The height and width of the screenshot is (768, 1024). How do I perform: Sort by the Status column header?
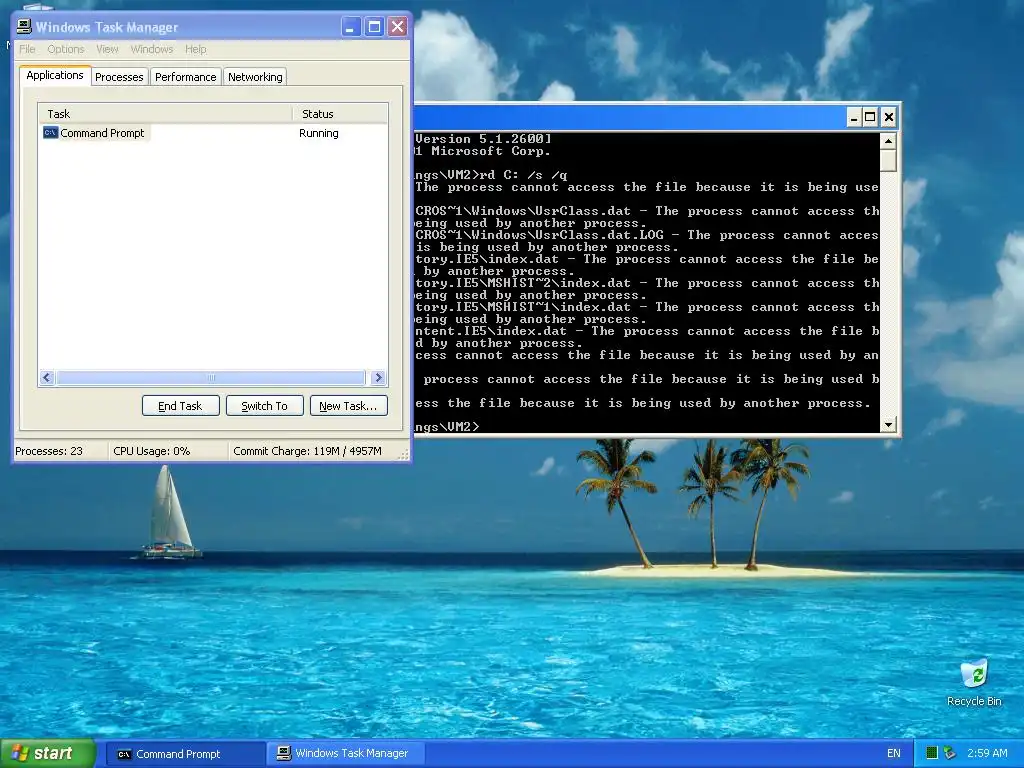click(x=339, y=114)
